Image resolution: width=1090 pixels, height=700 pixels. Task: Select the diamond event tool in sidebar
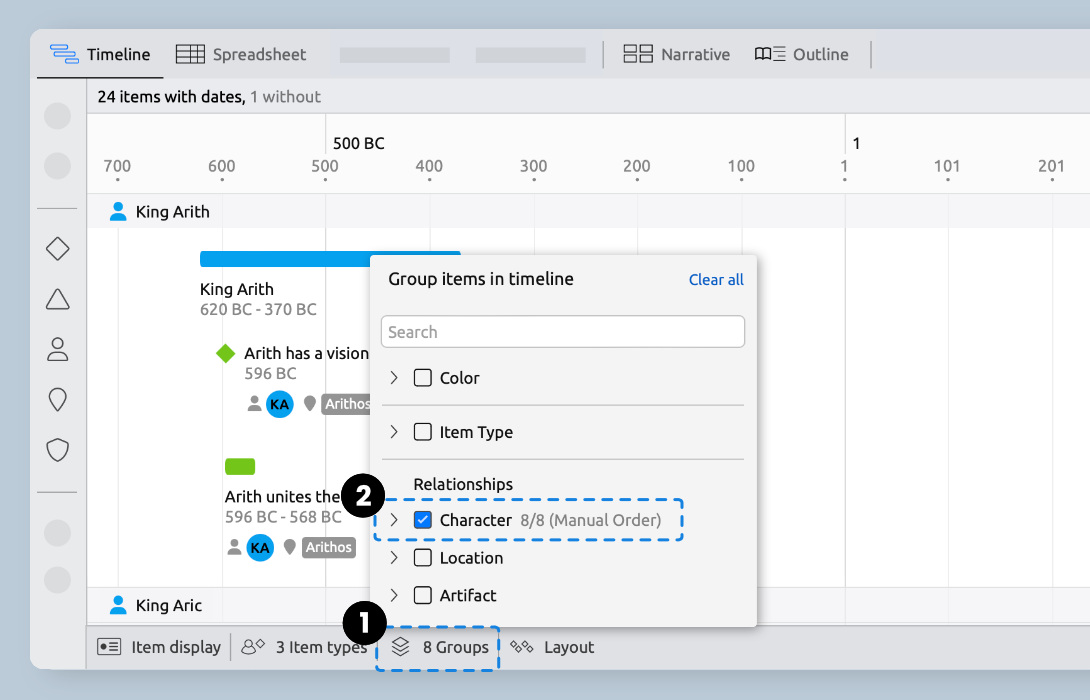pyautogui.click(x=58, y=249)
